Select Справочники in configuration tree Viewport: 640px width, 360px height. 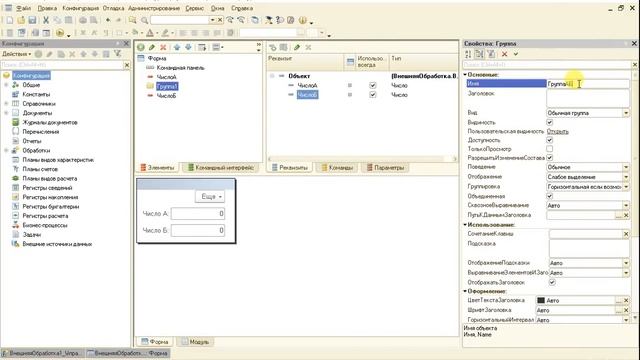[39, 104]
